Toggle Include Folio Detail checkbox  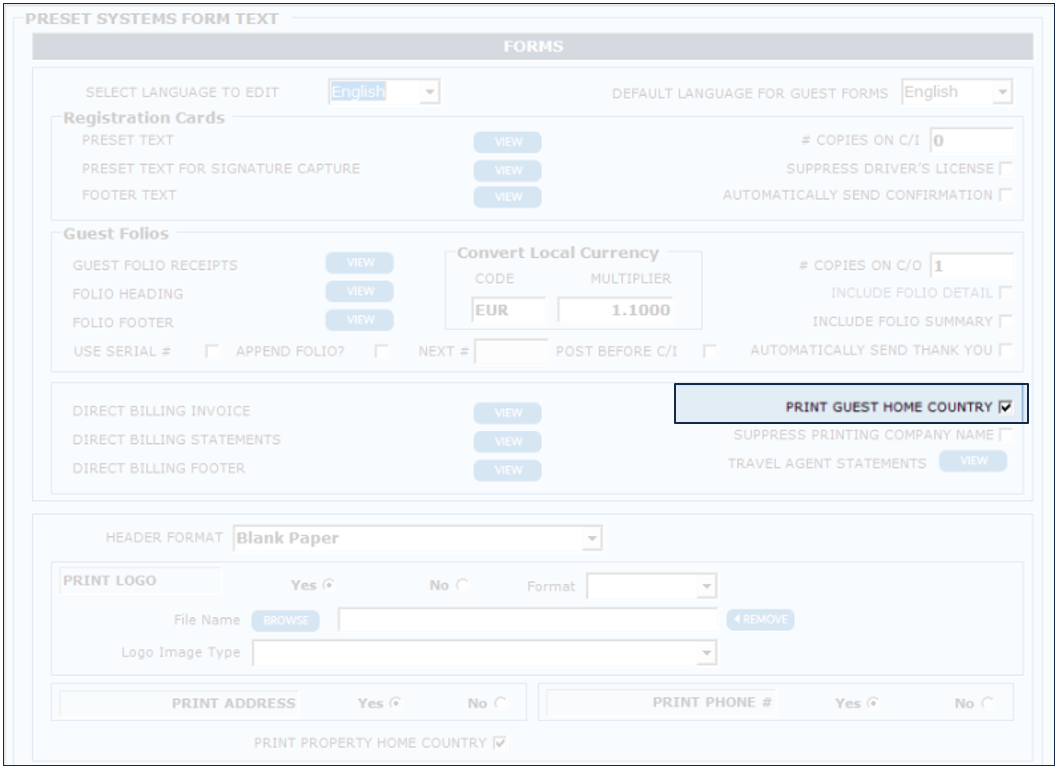click(x=1005, y=293)
